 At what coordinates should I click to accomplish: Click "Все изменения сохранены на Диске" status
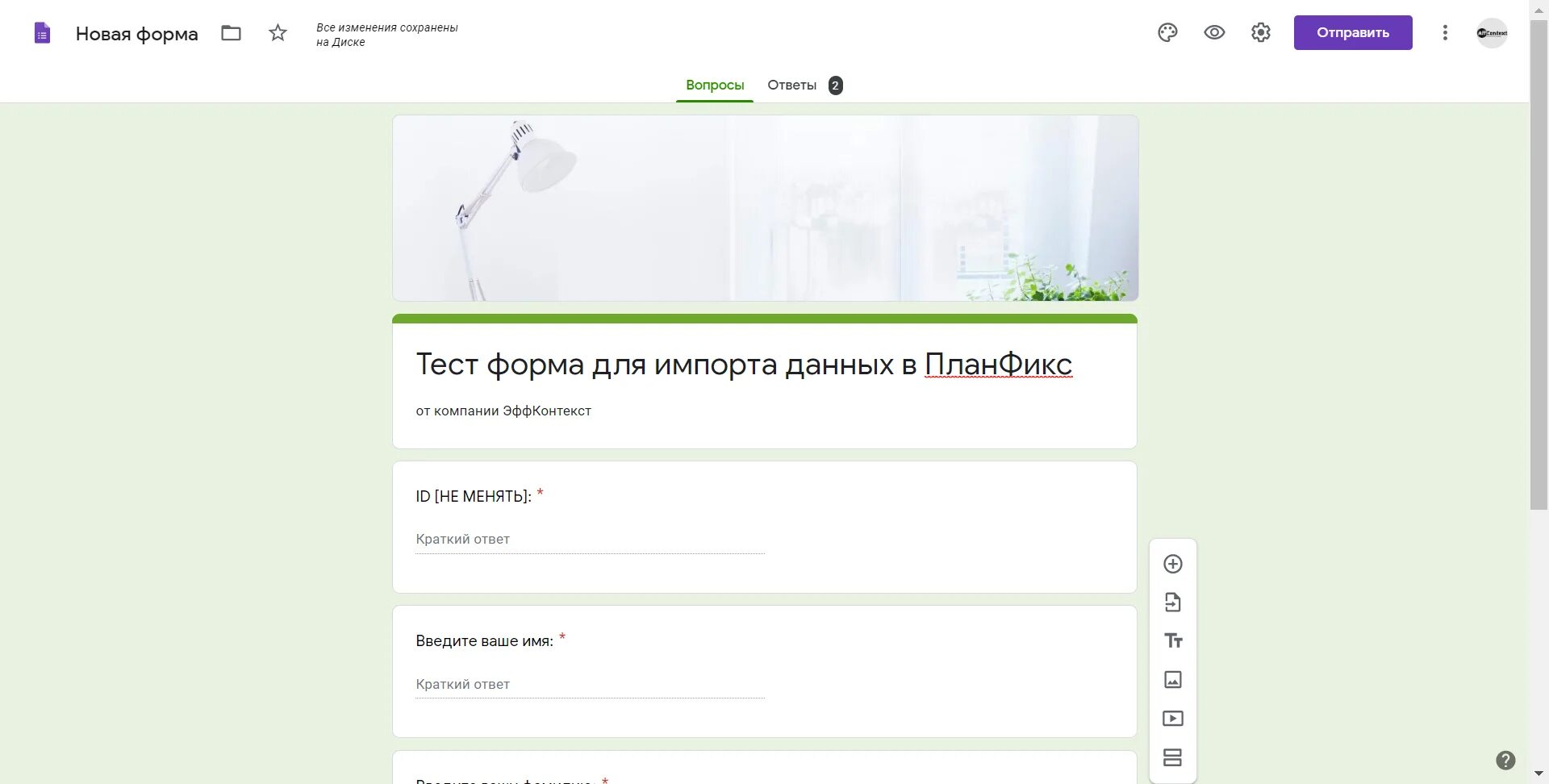[387, 35]
